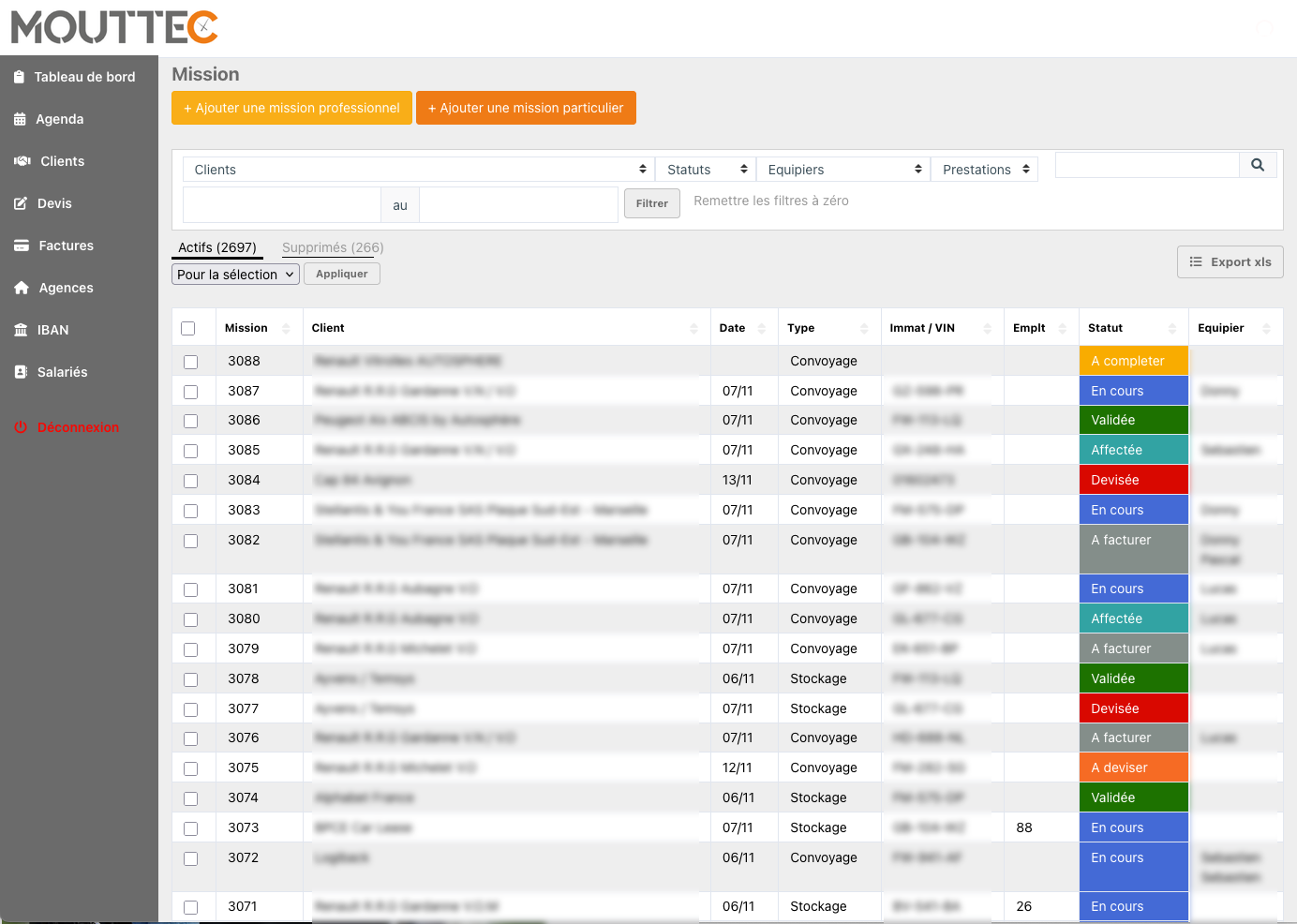Click the Factures credit card icon
Image resolution: width=1297 pixels, height=924 pixels.
pyautogui.click(x=22, y=246)
